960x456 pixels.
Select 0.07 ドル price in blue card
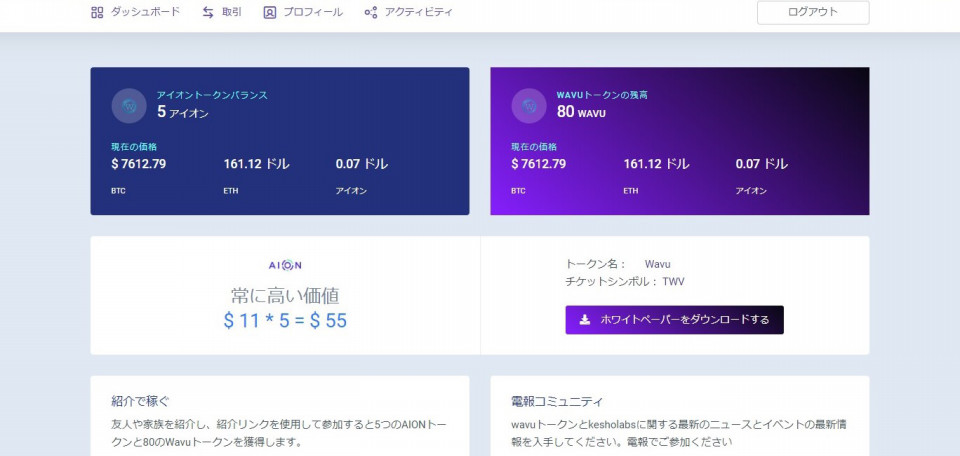(362, 164)
